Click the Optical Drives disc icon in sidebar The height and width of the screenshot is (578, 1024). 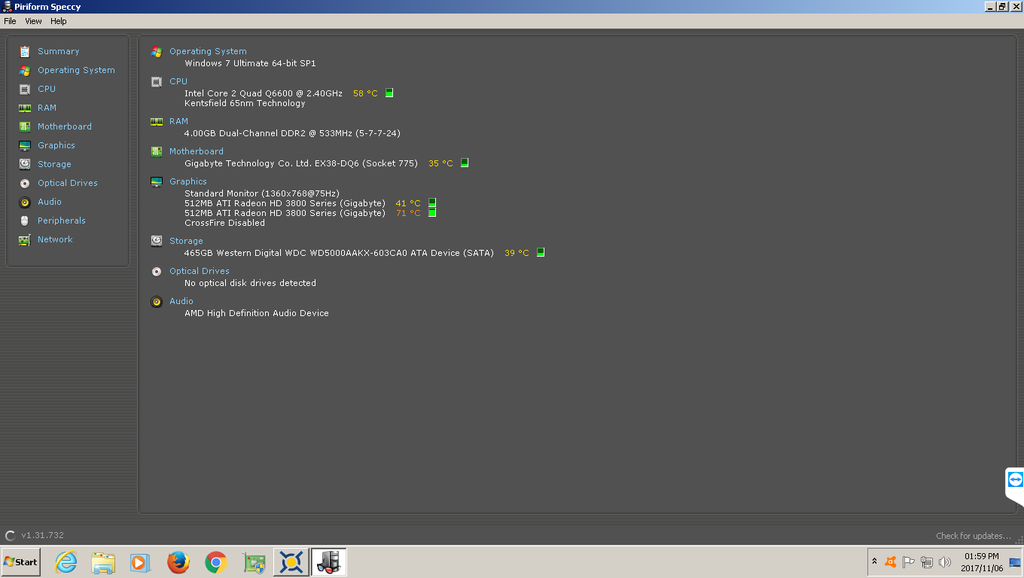point(25,184)
